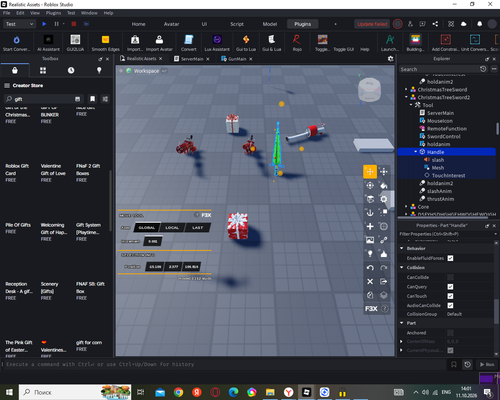Open the Rojo plugin
Screen dimensions: 500x400
coord(297,43)
